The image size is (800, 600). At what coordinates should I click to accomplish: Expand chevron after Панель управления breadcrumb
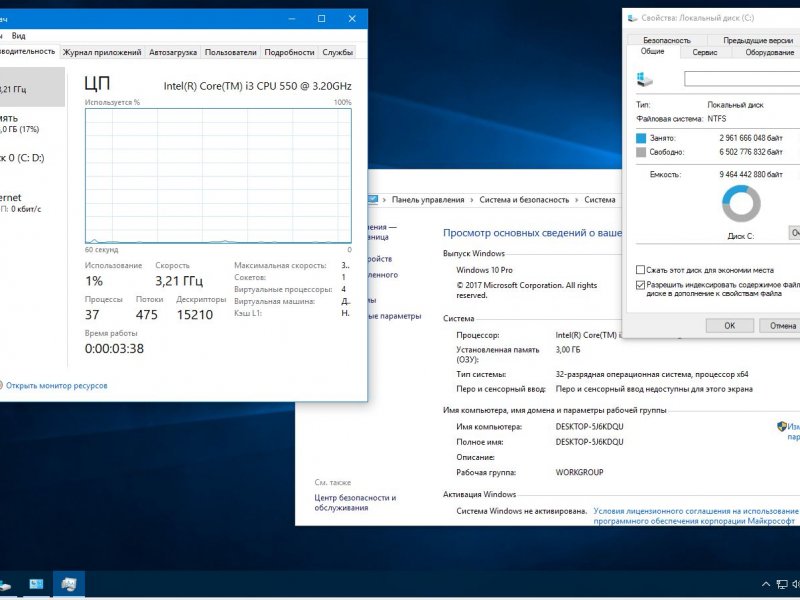point(472,200)
